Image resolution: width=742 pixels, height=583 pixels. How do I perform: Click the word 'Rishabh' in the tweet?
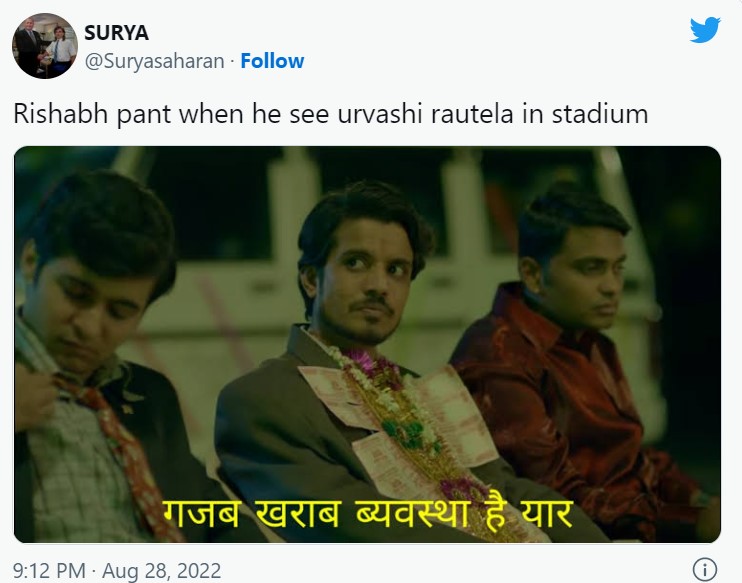click(x=61, y=114)
